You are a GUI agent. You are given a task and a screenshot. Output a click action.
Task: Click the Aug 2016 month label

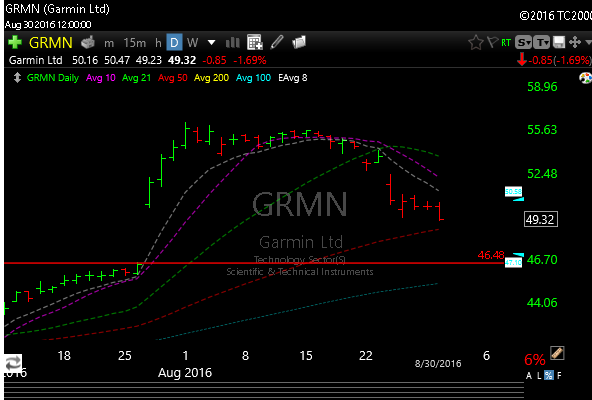185,373
